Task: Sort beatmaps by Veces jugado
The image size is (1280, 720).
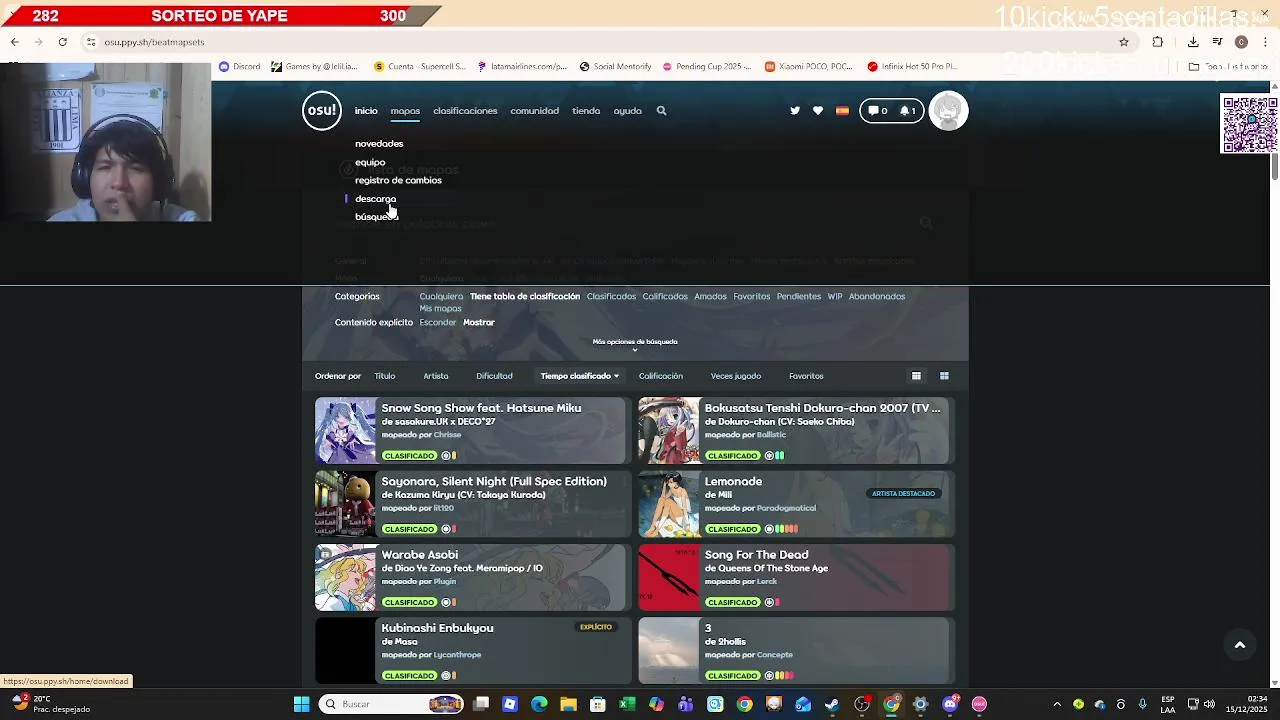Action: click(736, 376)
